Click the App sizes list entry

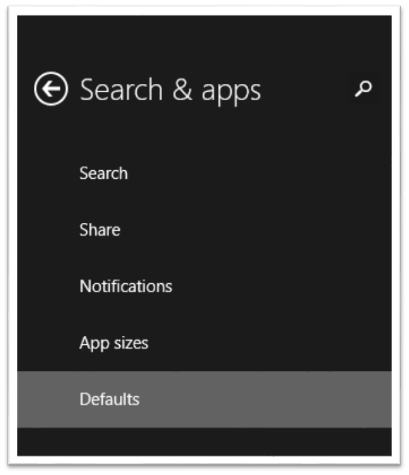click(x=204, y=343)
